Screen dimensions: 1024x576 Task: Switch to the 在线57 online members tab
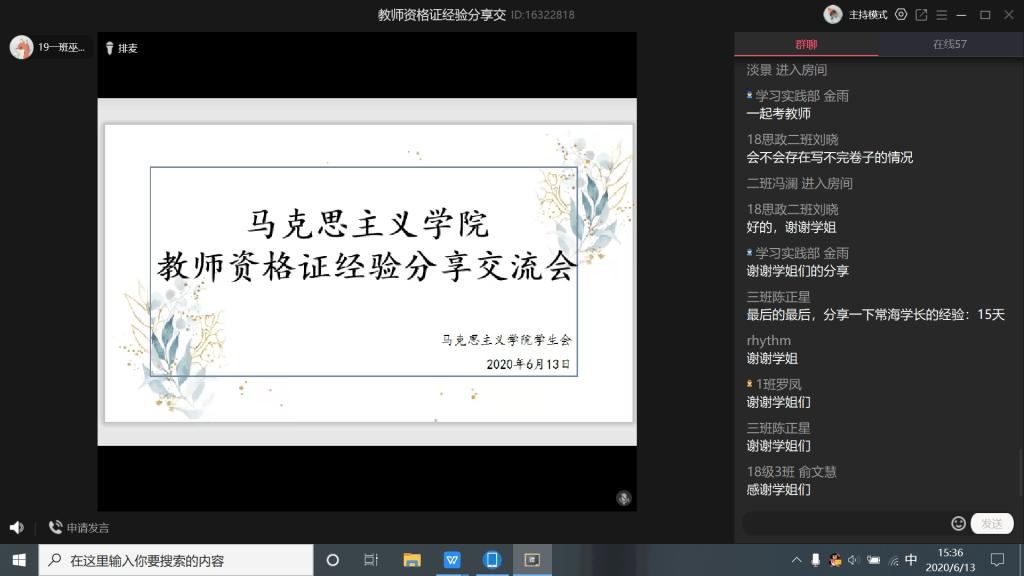pyautogui.click(x=949, y=44)
